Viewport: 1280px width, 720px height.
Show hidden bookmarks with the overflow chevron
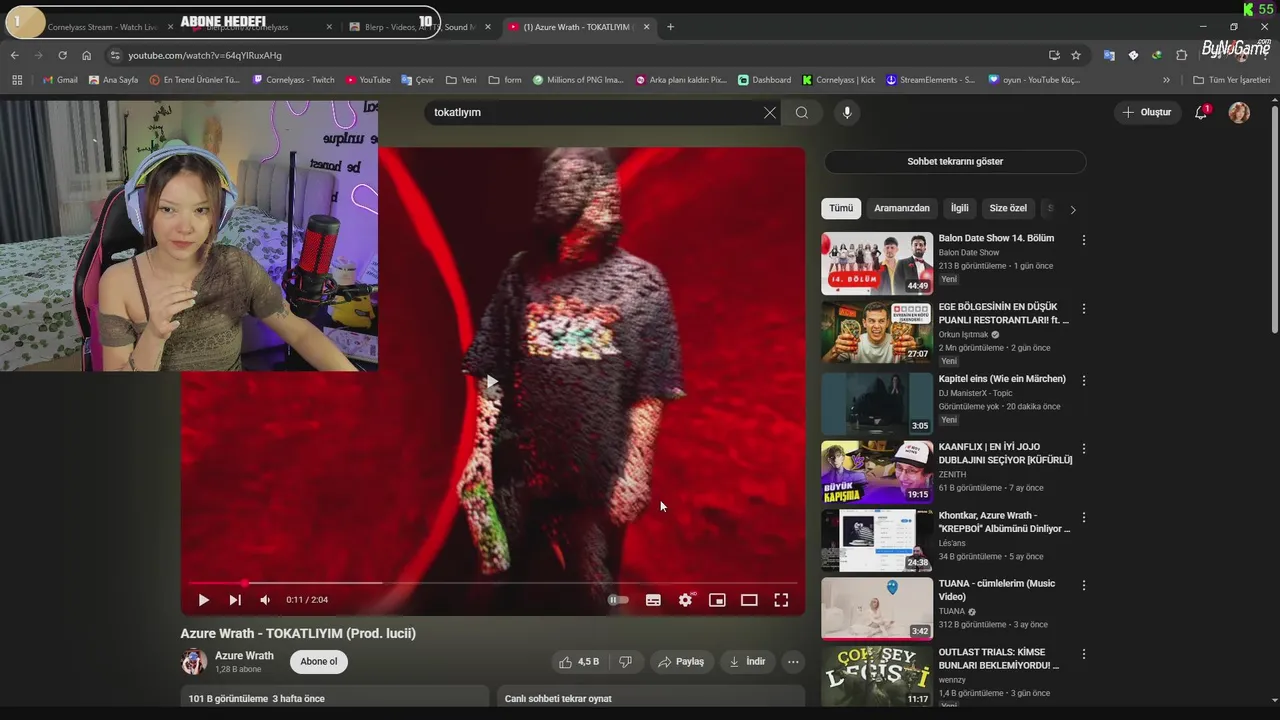pyautogui.click(x=1166, y=80)
